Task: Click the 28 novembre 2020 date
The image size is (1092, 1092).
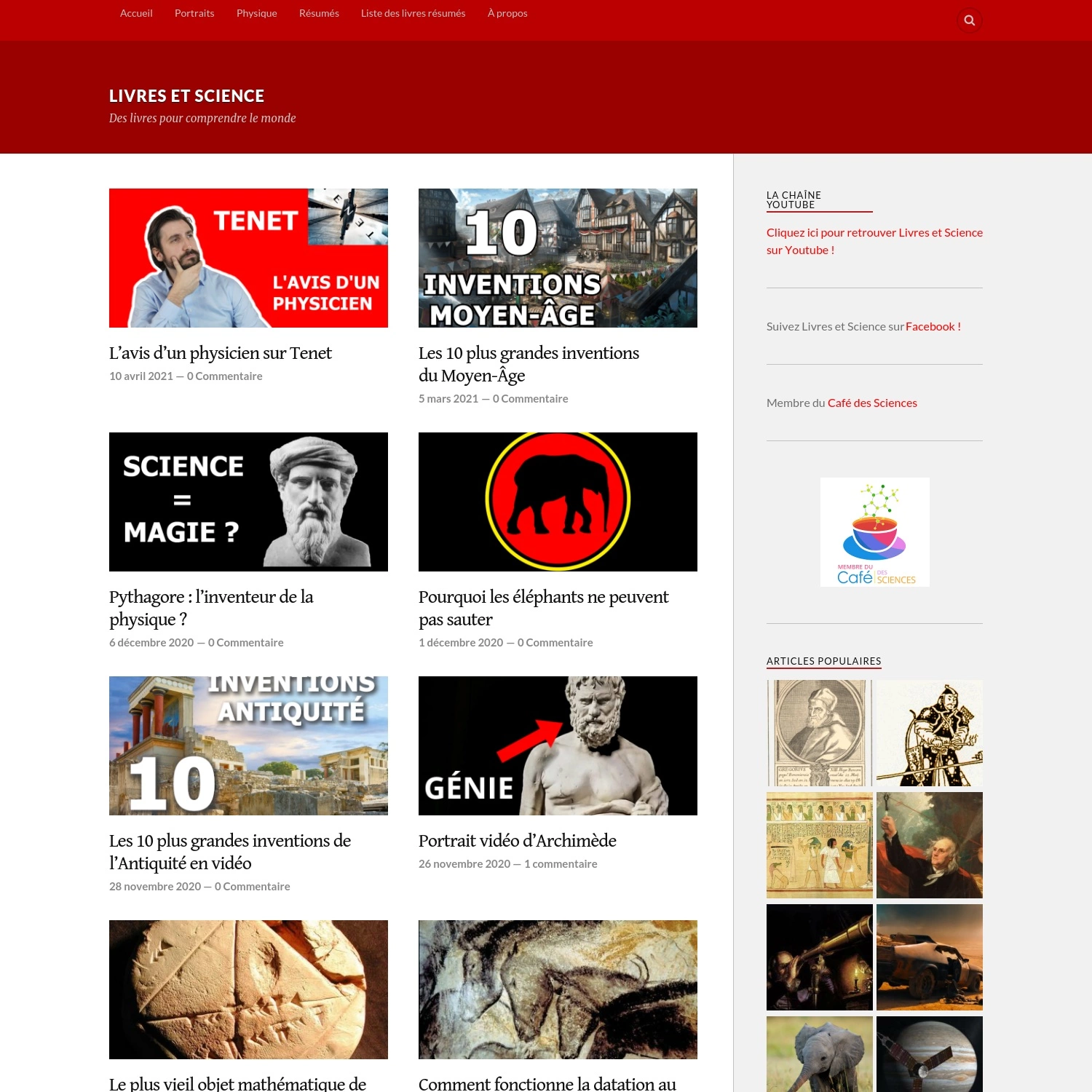Action: pos(155,887)
